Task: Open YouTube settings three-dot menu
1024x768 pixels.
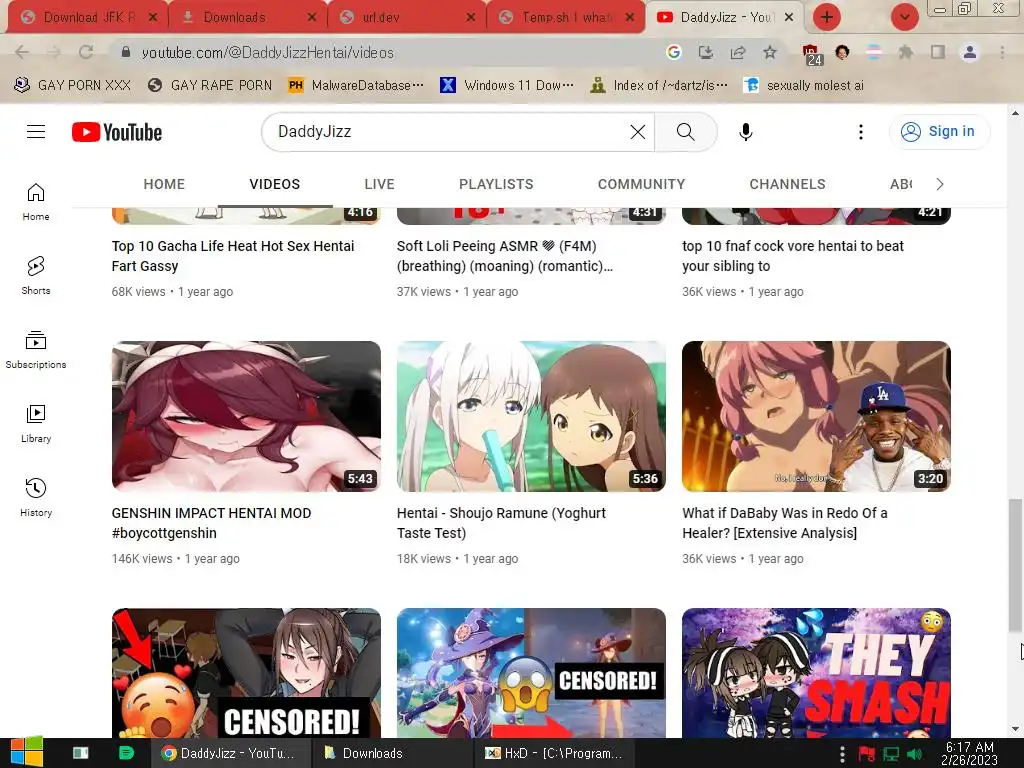Action: (861, 132)
